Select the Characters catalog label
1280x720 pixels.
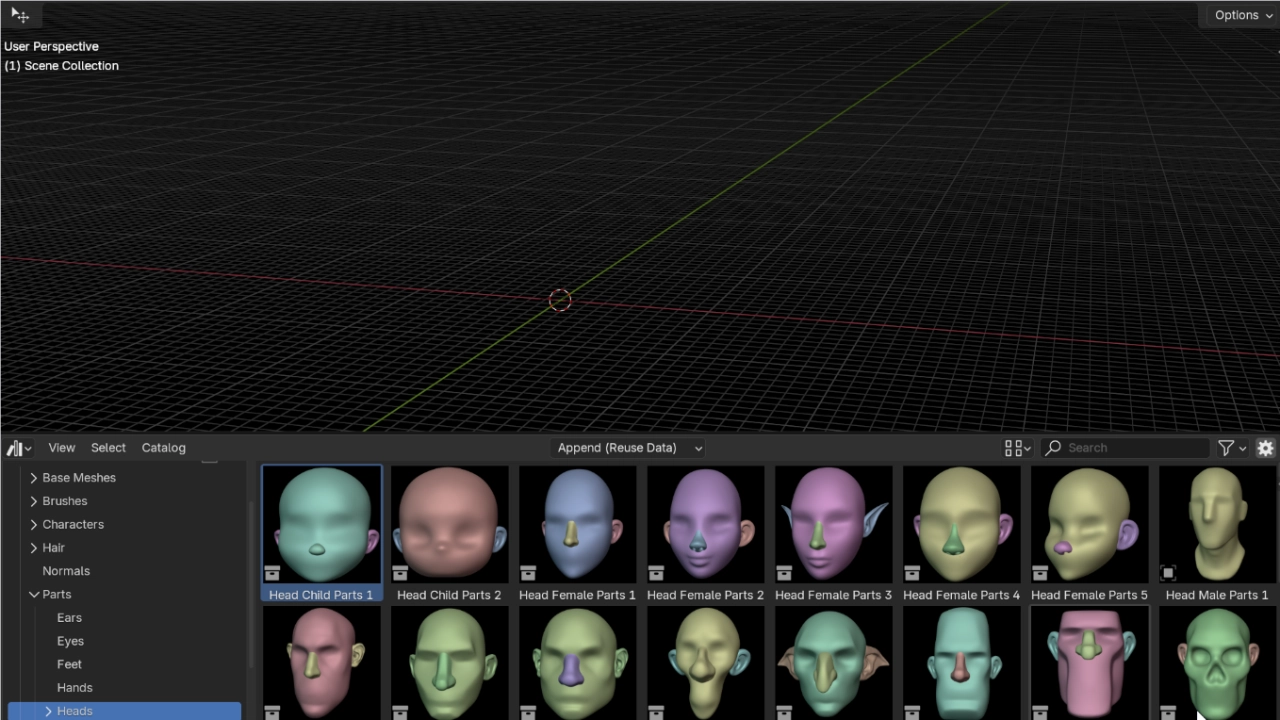(x=73, y=524)
